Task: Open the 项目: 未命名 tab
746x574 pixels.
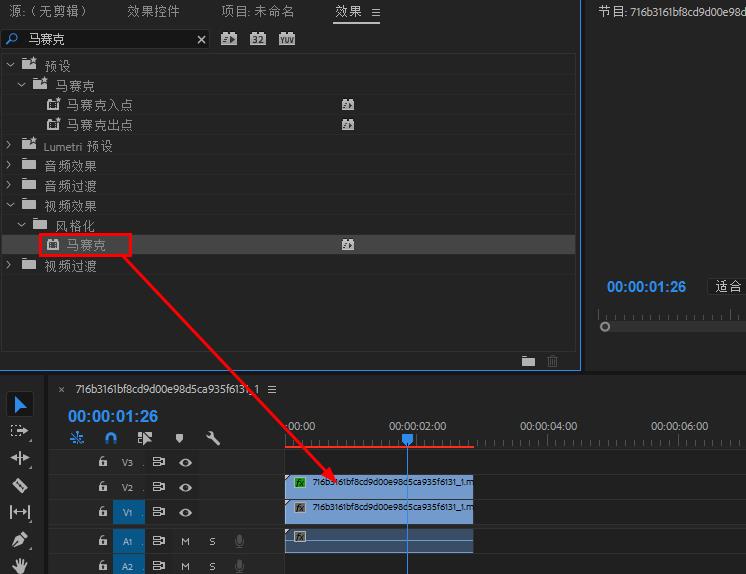Action: (257, 11)
